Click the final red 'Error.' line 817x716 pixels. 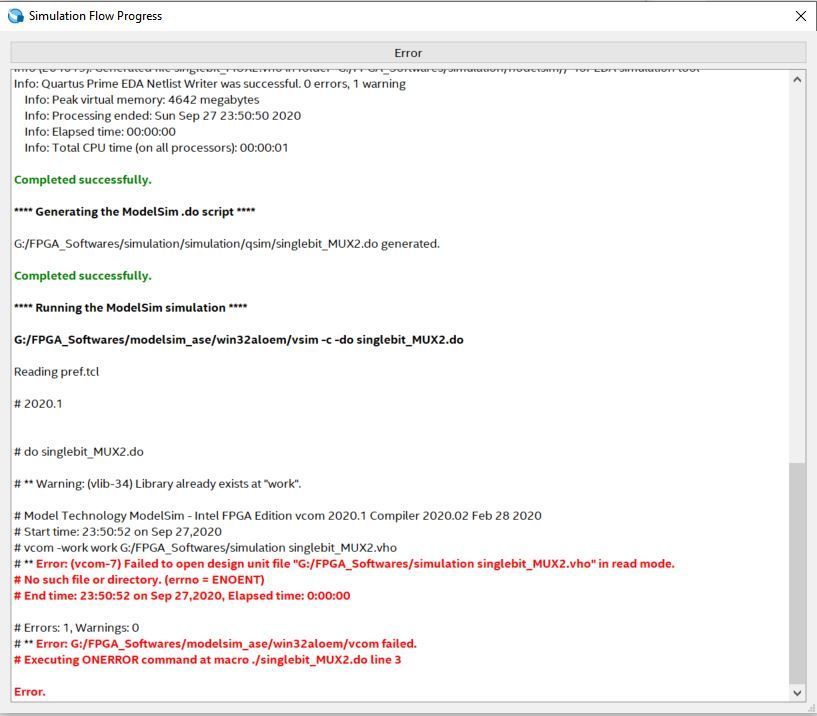[x=30, y=692]
